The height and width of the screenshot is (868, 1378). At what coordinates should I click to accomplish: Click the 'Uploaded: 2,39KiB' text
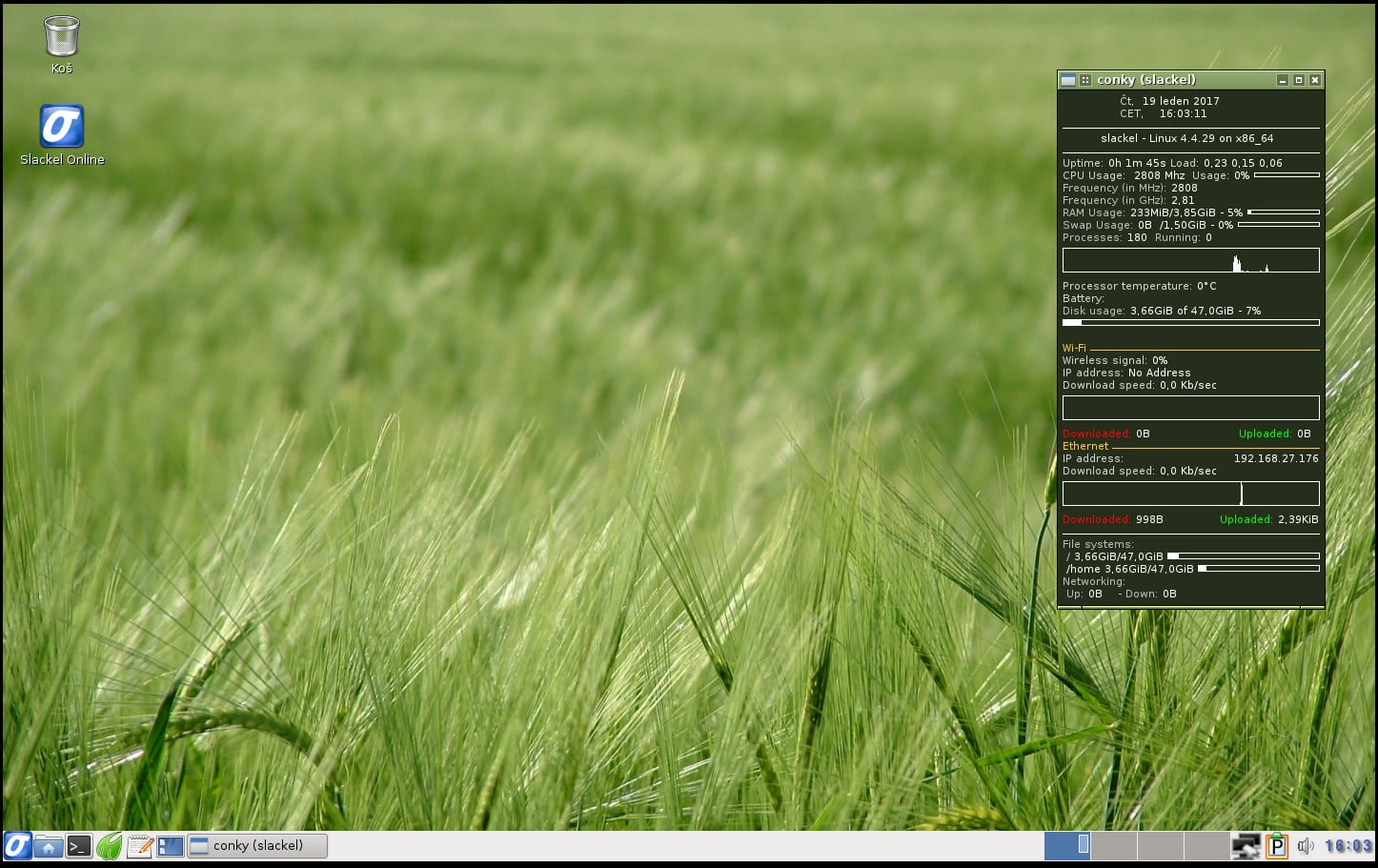tap(1269, 519)
